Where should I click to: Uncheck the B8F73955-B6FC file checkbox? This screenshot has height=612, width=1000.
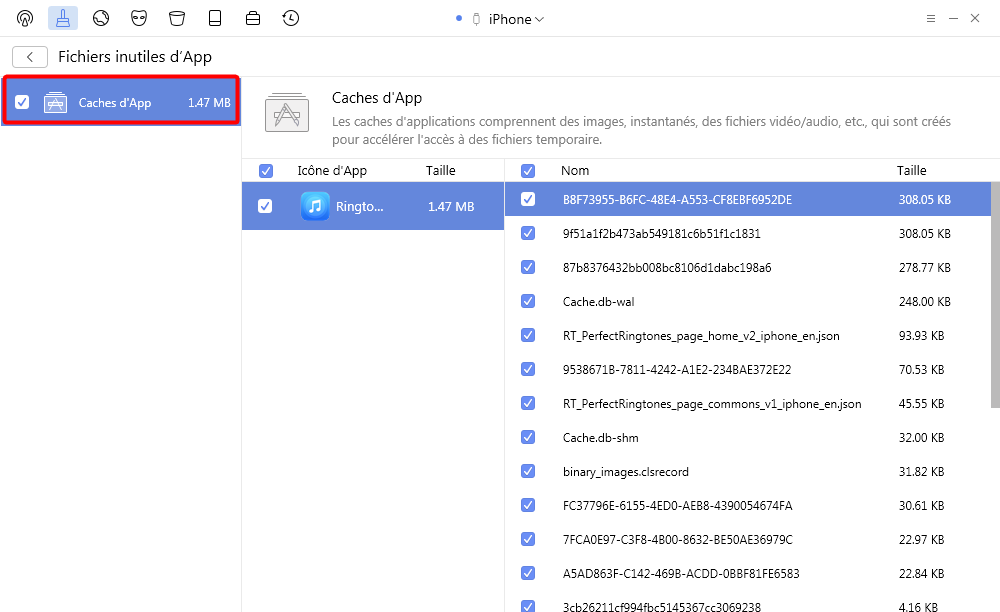pyautogui.click(x=528, y=199)
